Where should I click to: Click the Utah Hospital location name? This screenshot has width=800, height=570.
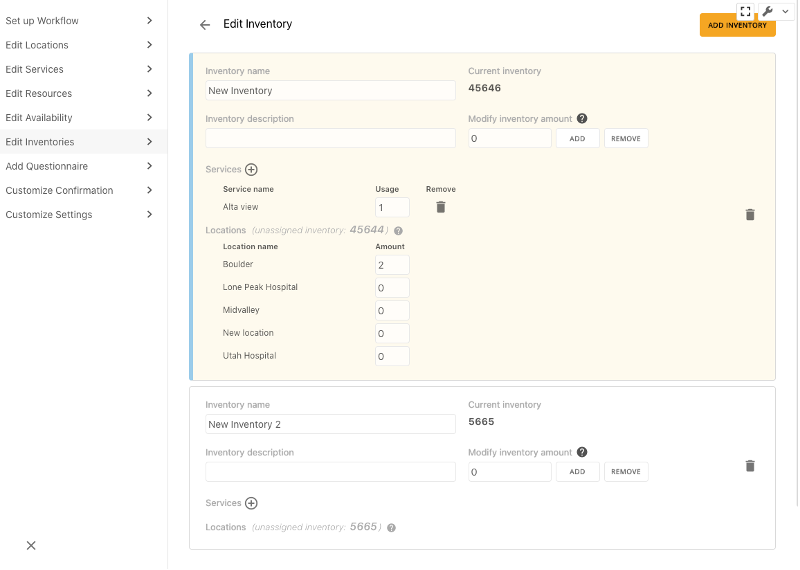click(x=249, y=356)
